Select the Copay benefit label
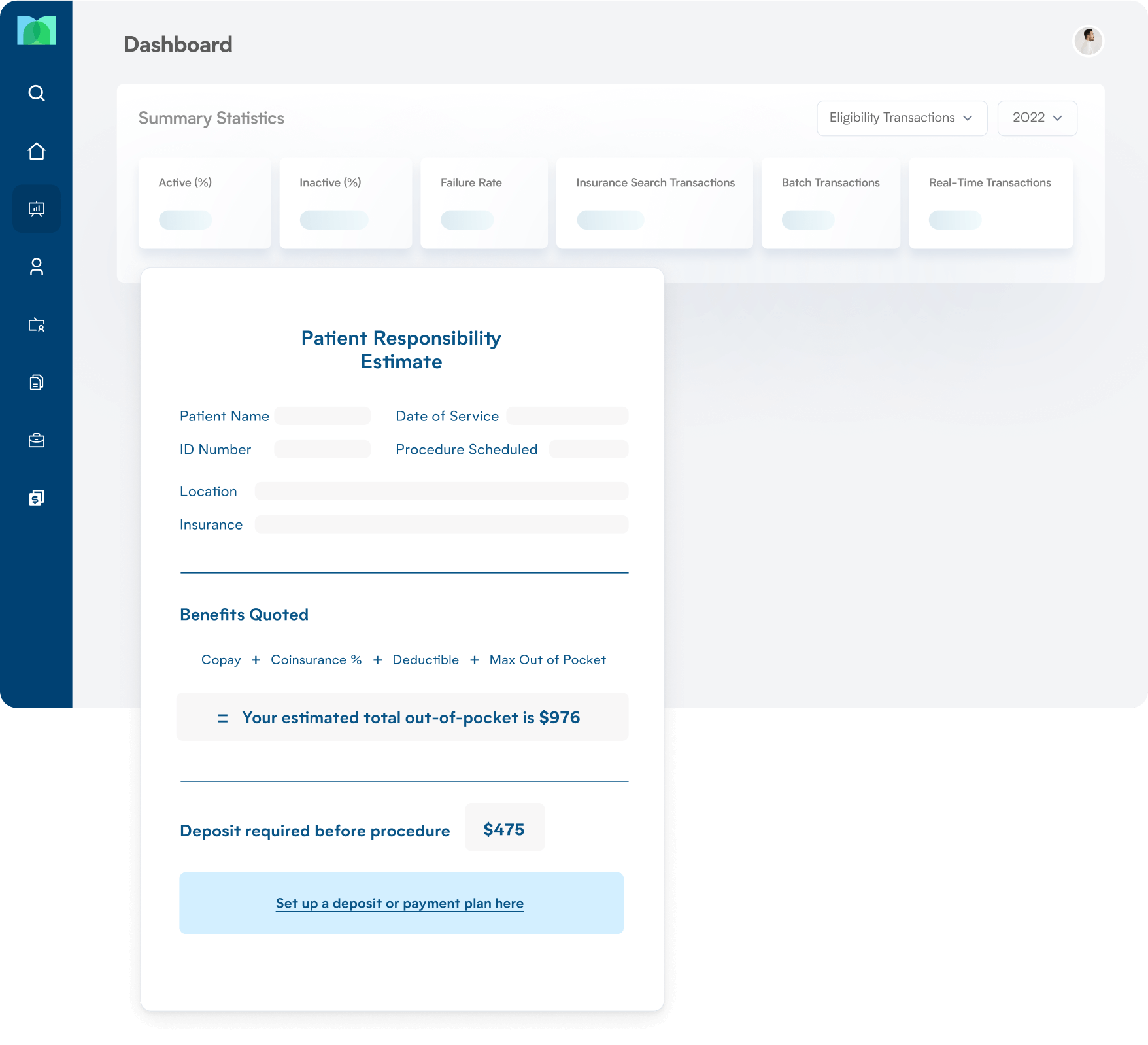Viewport: 1148px width, 1045px height. 221,660
